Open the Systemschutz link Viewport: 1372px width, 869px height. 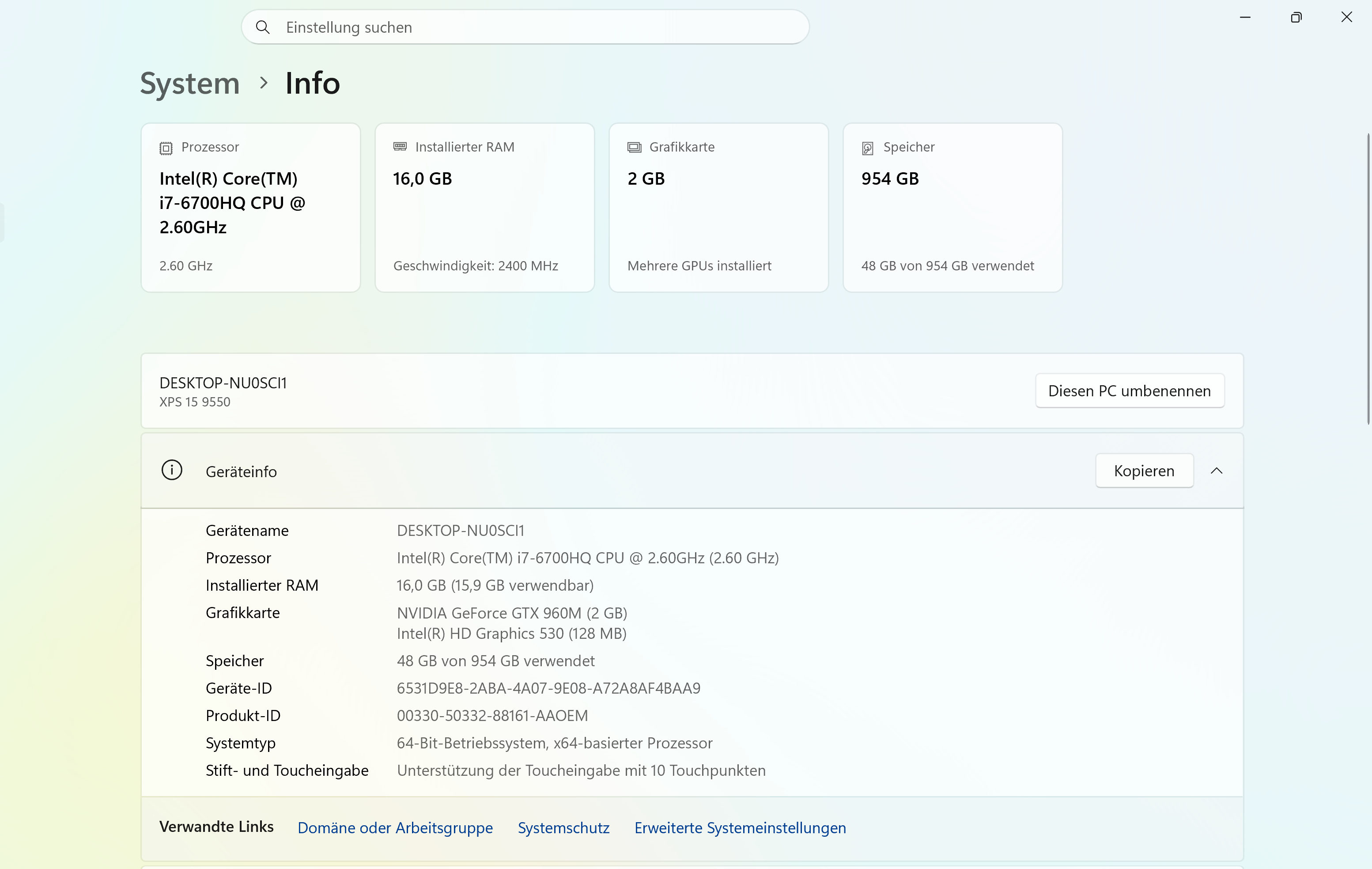pyautogui.click(x=563, y=827)
